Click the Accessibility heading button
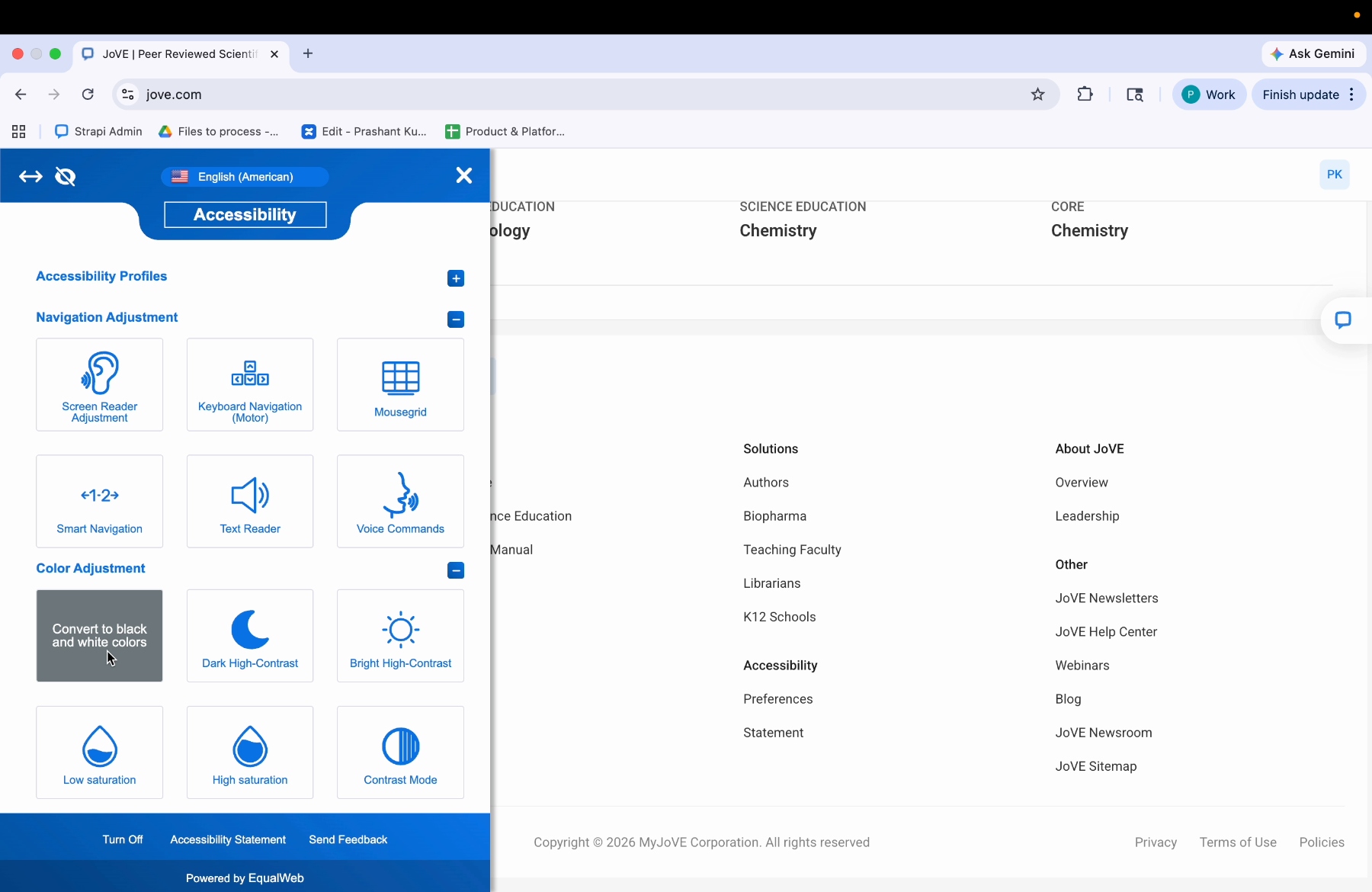Screen dimensions: 1372x892 tap(245, 215)
